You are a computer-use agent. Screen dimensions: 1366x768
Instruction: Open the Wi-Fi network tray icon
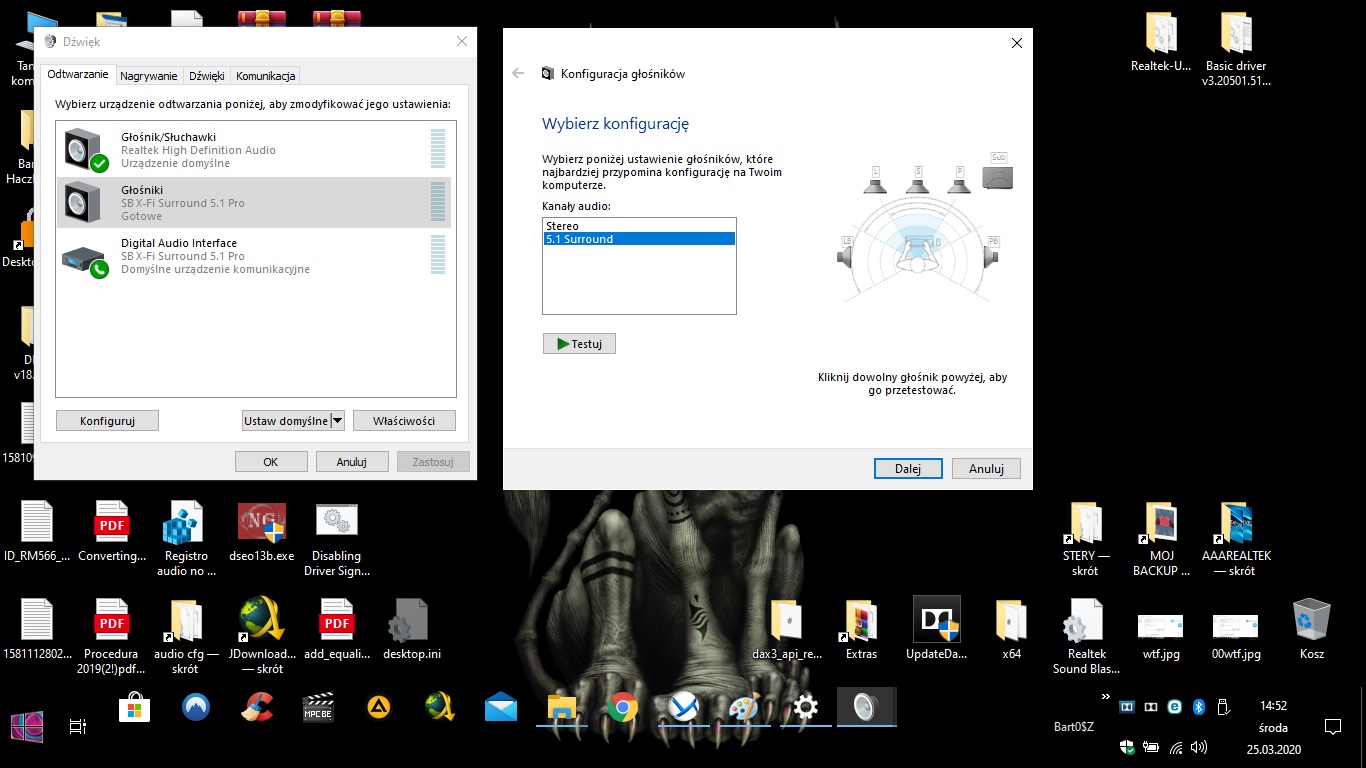[1176, 747]
